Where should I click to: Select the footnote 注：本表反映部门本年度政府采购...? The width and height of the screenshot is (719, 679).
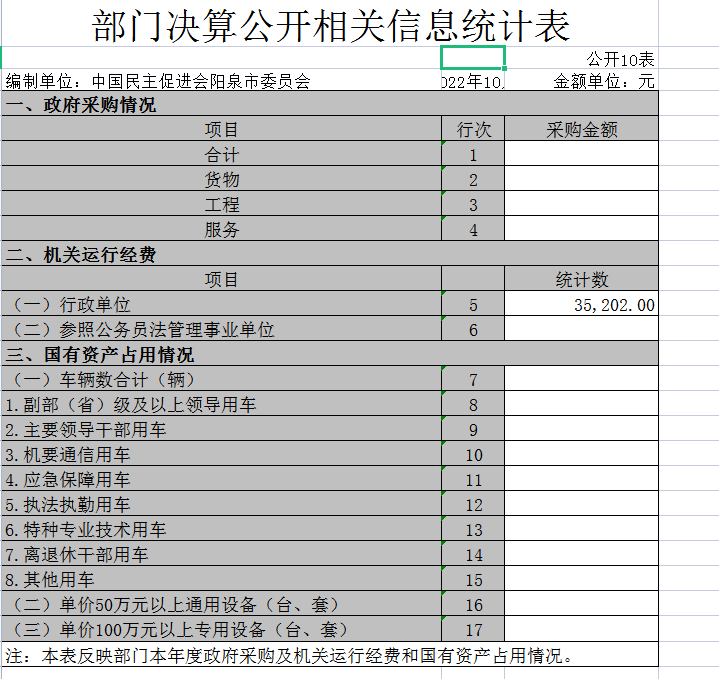(x=330, y=654)
